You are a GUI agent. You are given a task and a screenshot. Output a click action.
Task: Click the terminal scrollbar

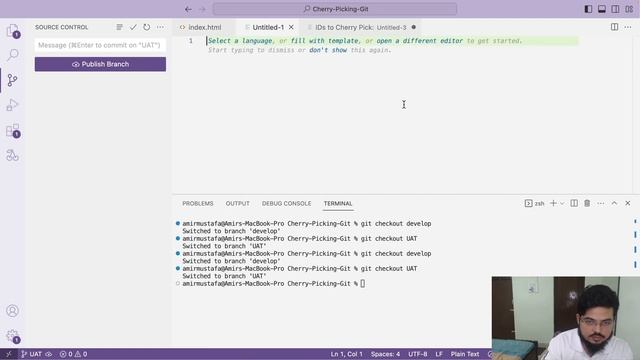tap(635, 244)
